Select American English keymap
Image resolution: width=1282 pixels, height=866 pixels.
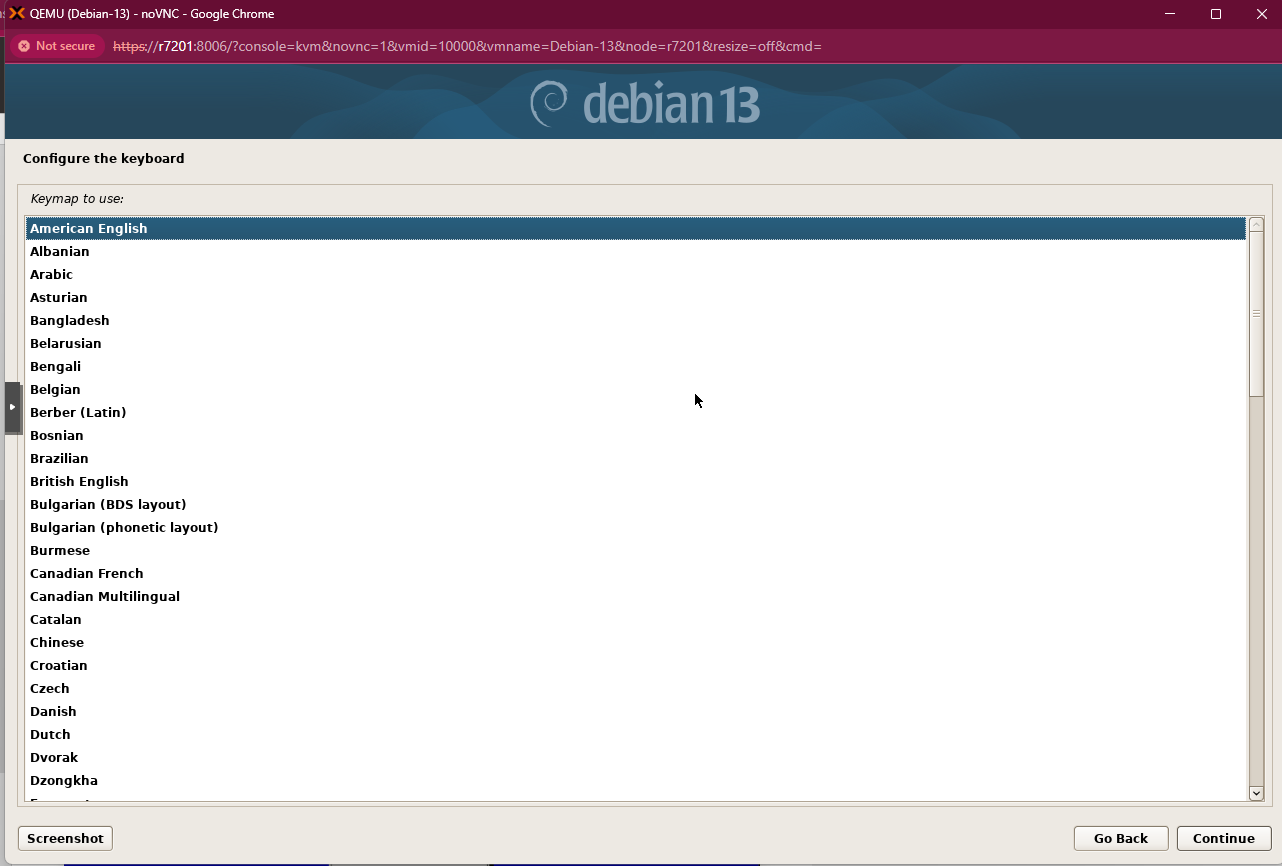(88, 229)
